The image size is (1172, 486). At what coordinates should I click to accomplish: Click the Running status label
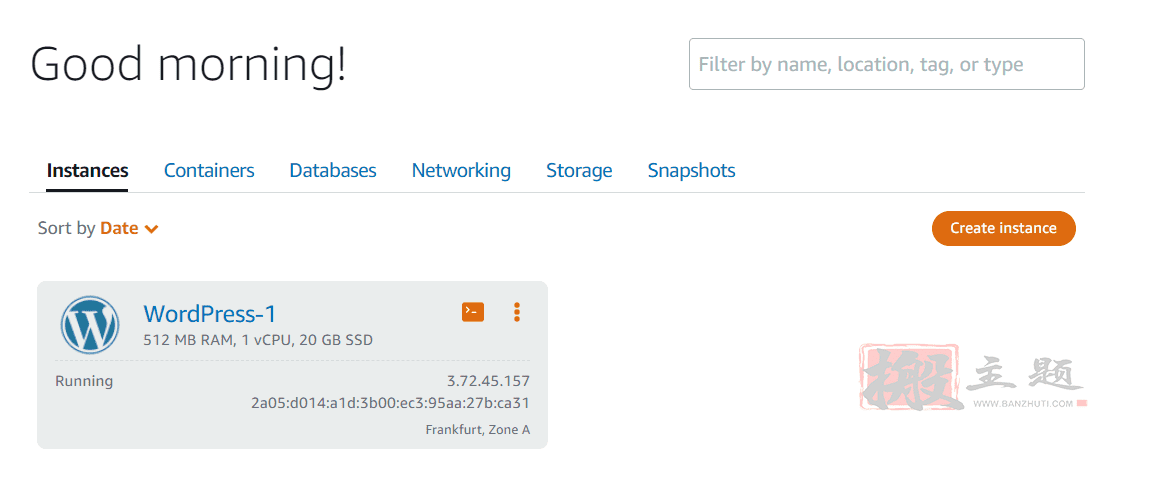[x=84, y=381]
